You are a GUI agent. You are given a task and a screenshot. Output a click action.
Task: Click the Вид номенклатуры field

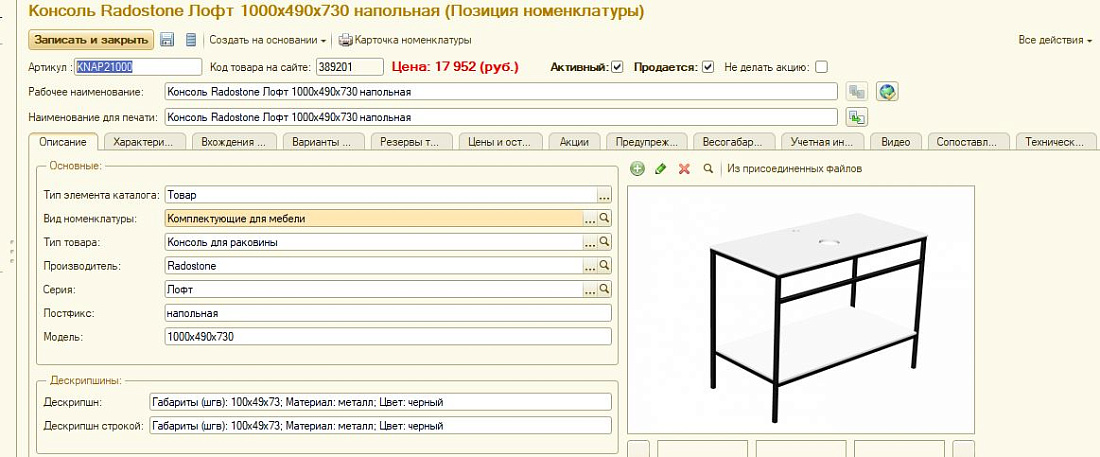373,218
